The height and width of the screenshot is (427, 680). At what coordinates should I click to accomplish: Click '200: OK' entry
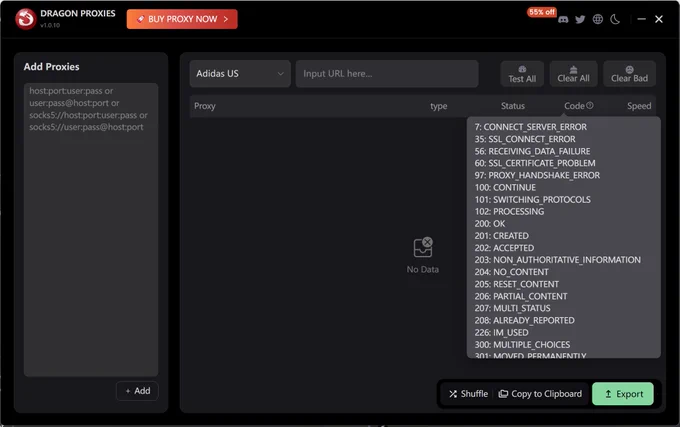pos(490,224)
